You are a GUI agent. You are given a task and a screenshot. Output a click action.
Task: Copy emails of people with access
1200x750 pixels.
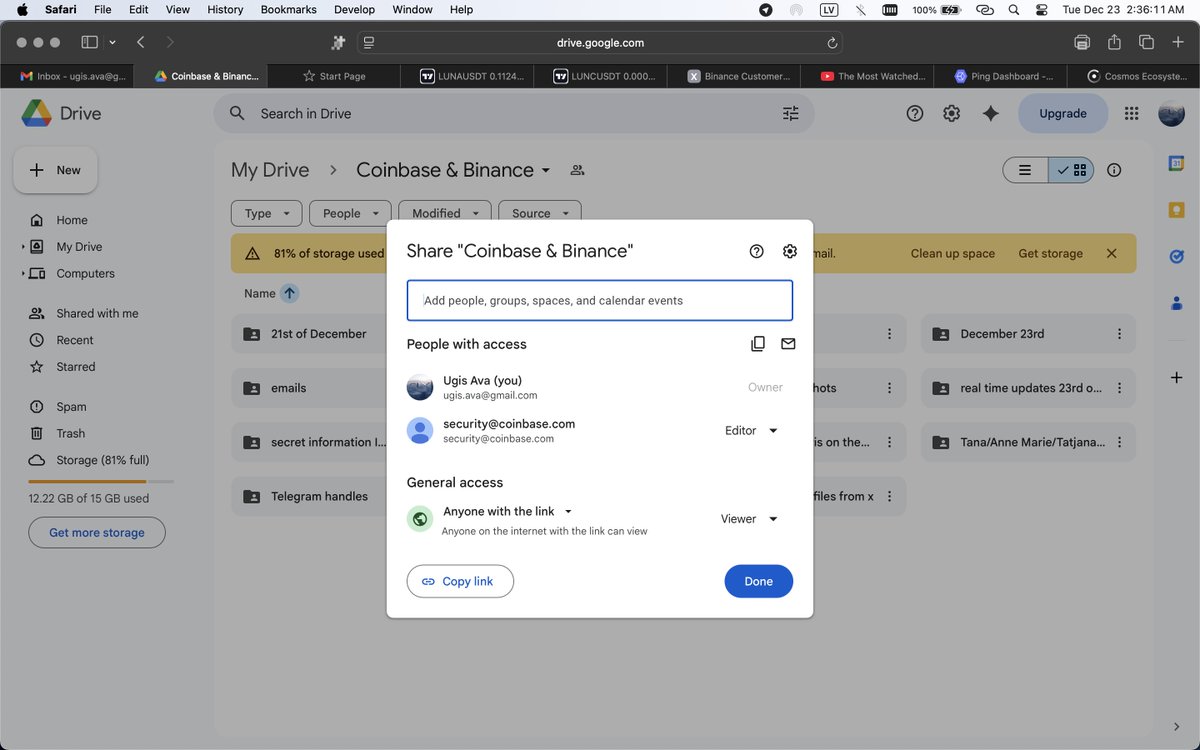(x=758, y=344)
